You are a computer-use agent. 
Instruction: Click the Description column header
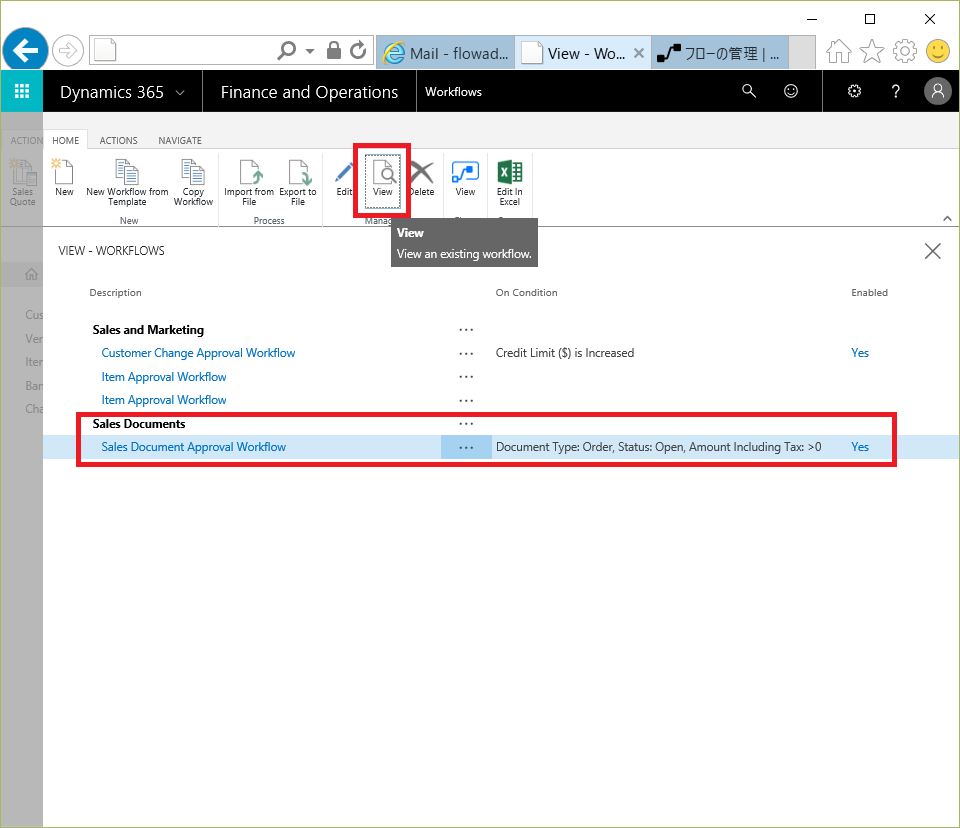point(115,293)
